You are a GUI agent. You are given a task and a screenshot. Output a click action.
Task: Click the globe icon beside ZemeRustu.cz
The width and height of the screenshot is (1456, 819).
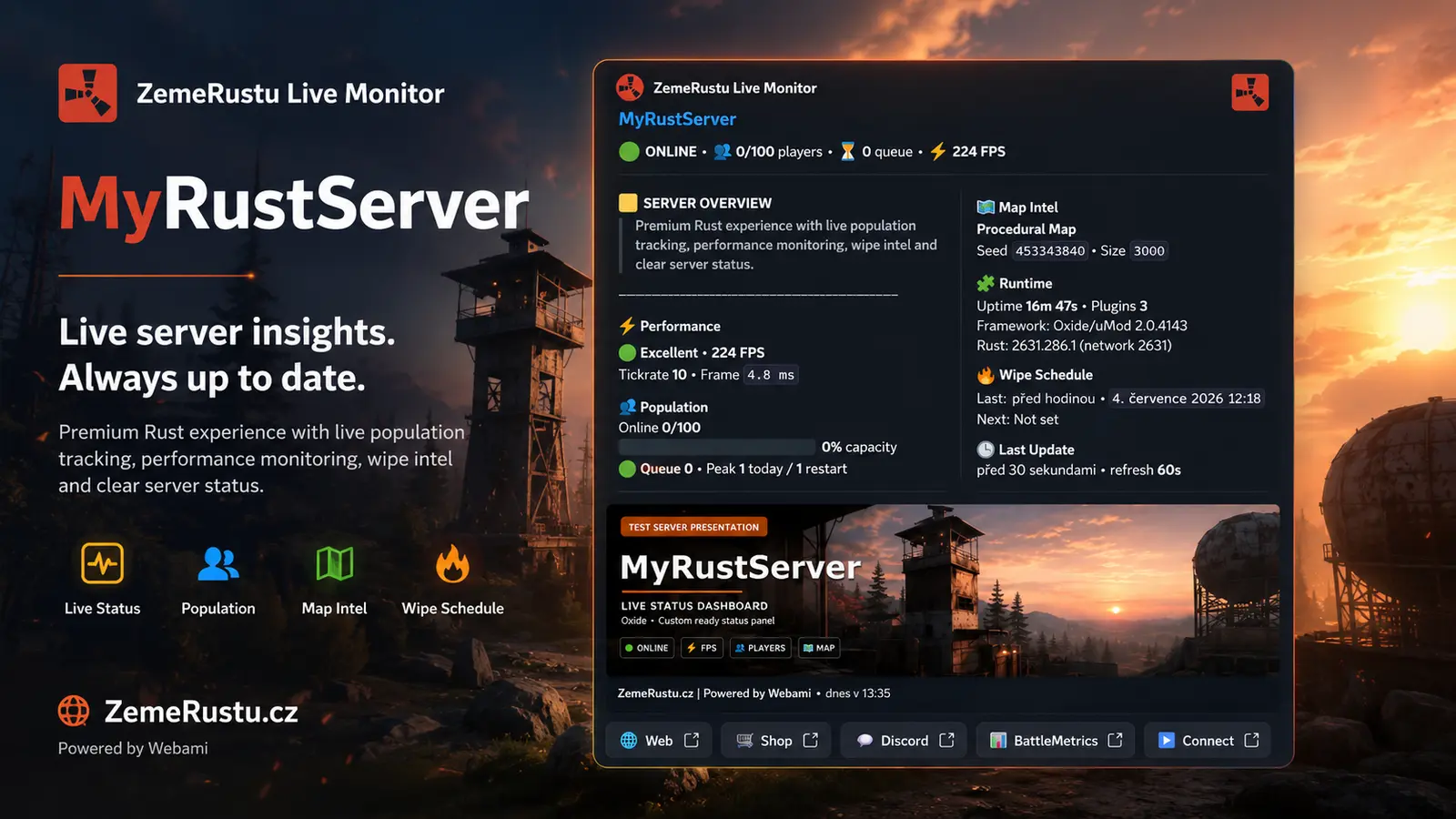74,711
